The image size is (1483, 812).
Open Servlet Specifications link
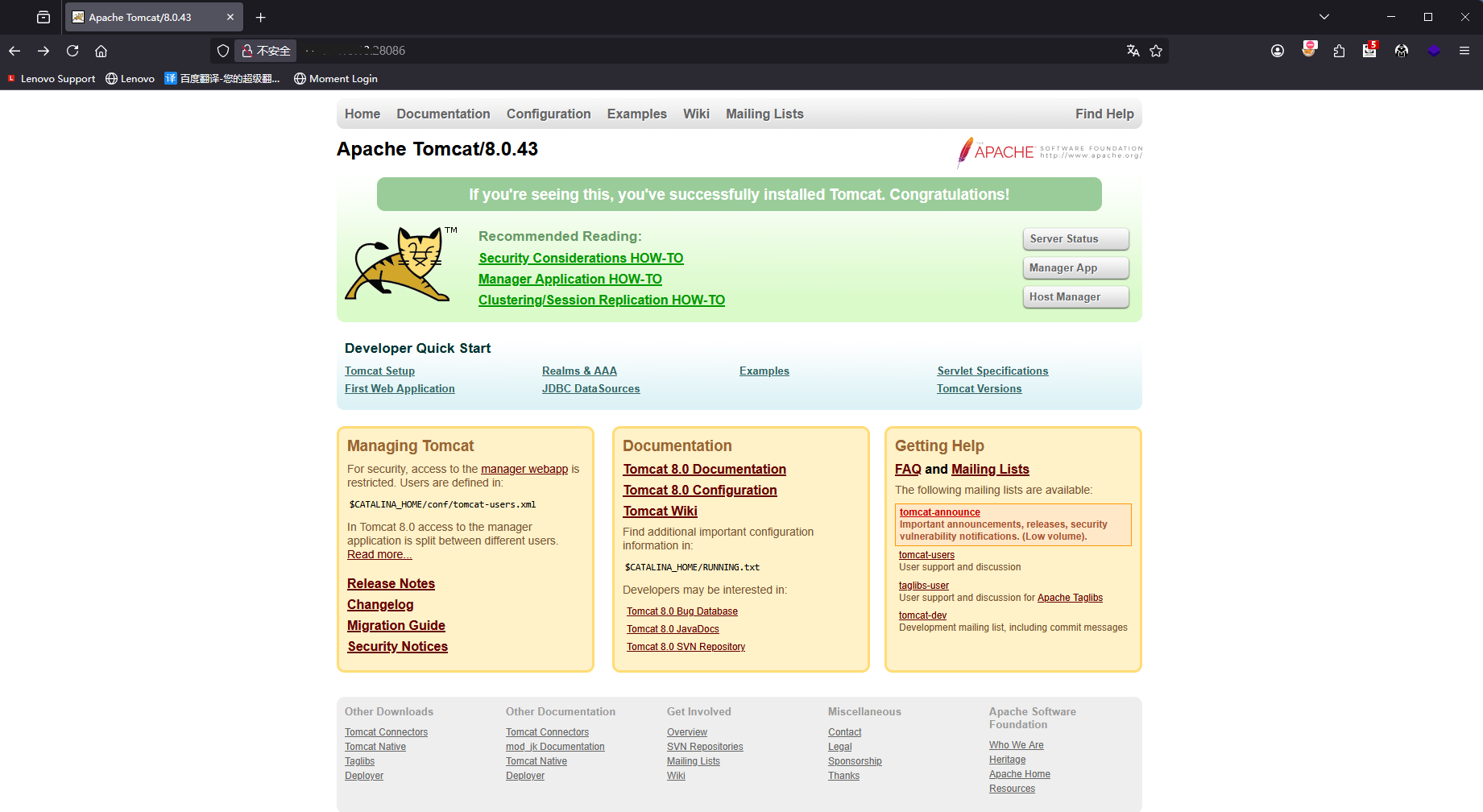point(992,371)
